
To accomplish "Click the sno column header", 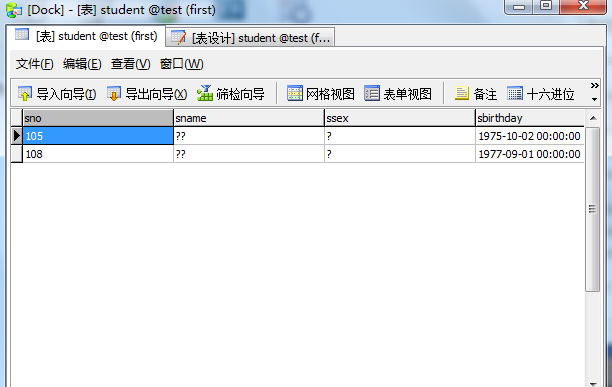I will [98, 118].
